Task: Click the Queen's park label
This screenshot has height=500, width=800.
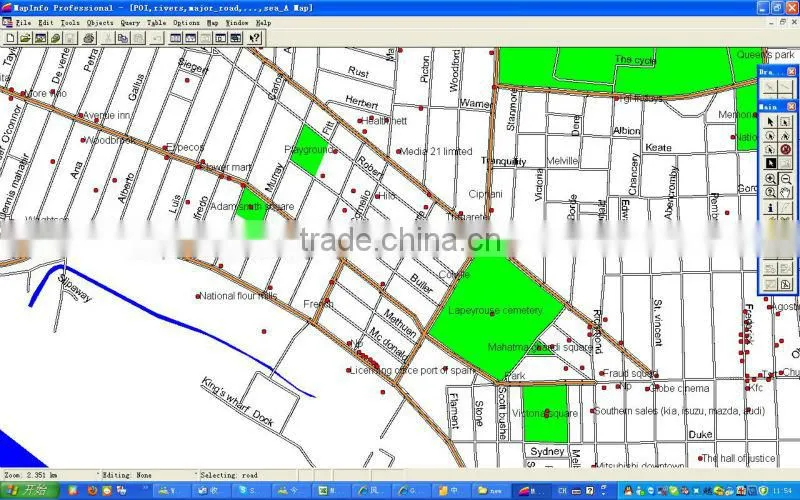Action: click(765, 55)
